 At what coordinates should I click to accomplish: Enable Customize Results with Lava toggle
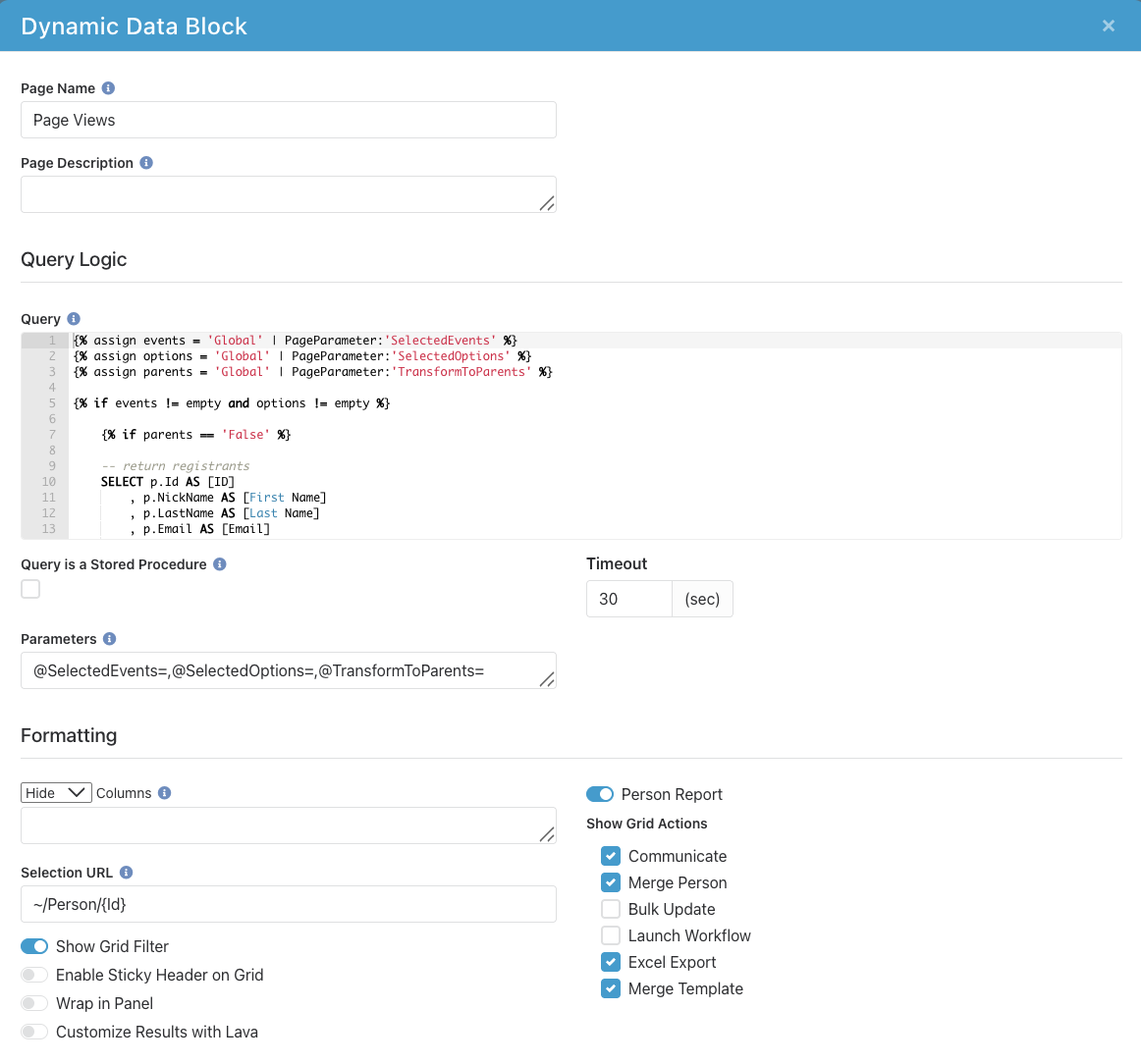coord(34,1032)
